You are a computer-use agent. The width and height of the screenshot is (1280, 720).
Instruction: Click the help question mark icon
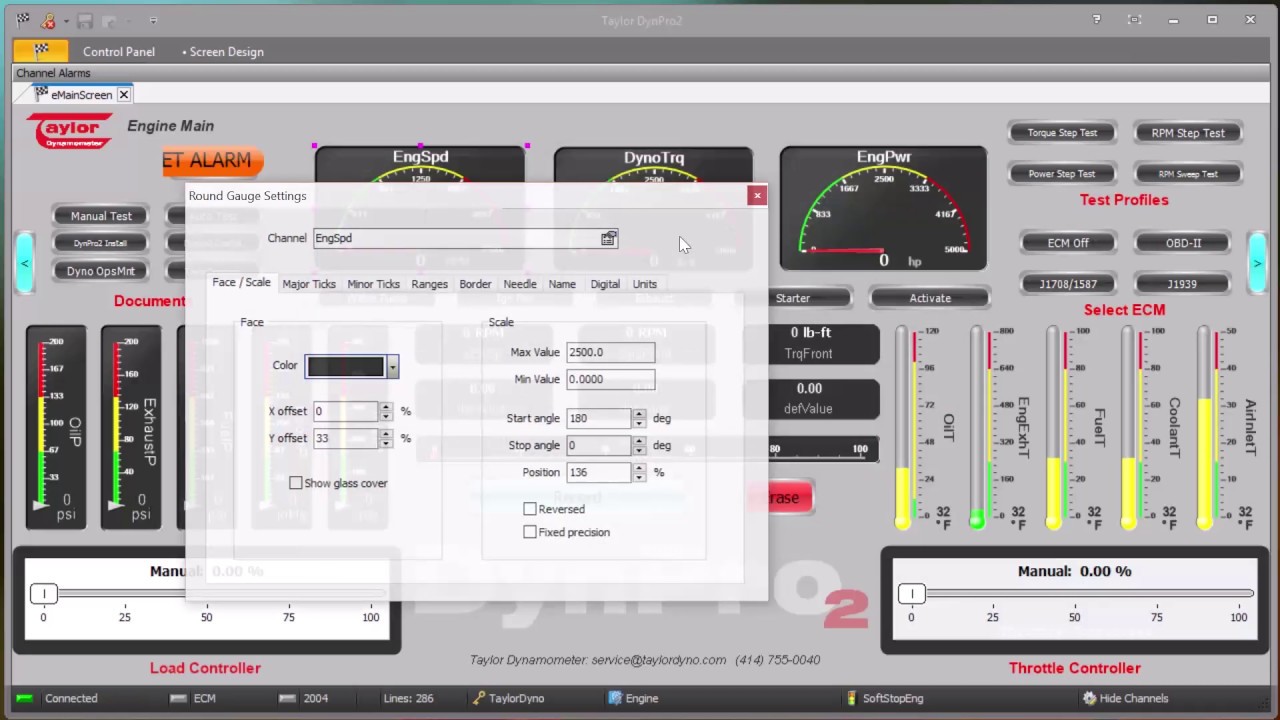pos(1097,20)
